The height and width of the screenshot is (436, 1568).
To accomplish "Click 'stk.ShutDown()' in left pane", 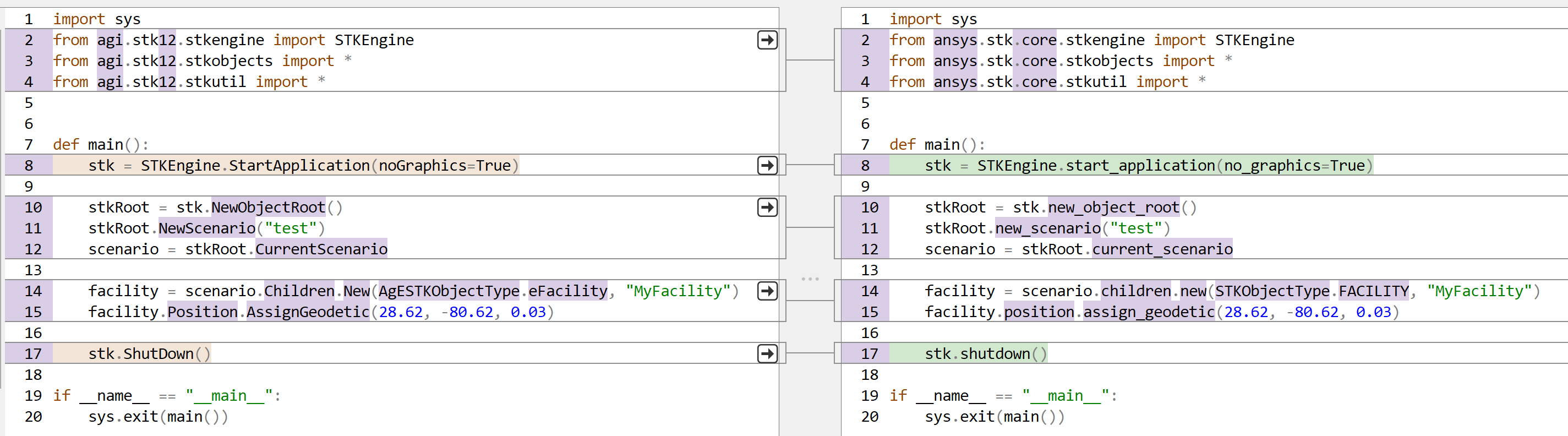I will point(150,354).
